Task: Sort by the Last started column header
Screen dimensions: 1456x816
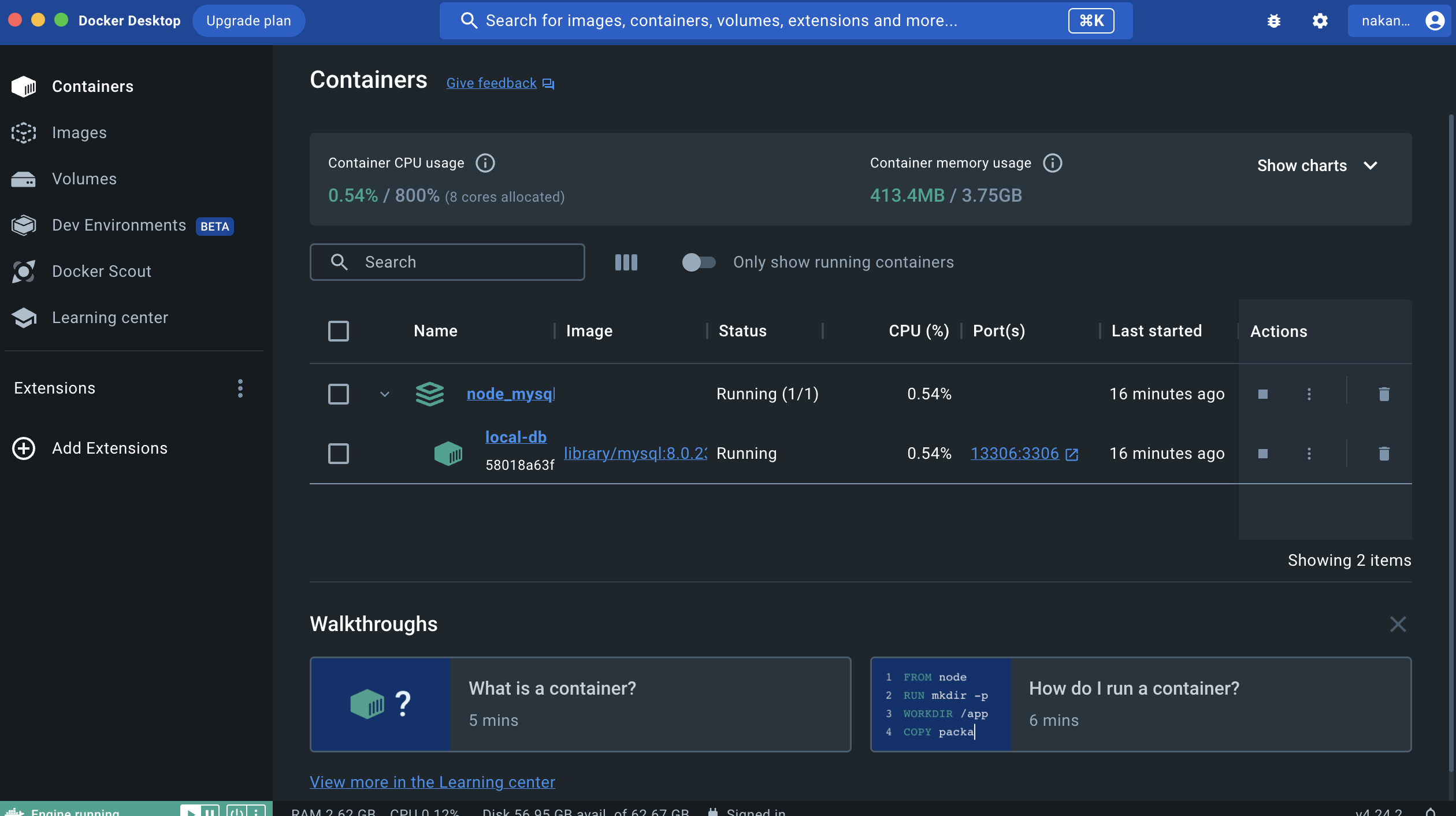Action: tap(1157, 331)
